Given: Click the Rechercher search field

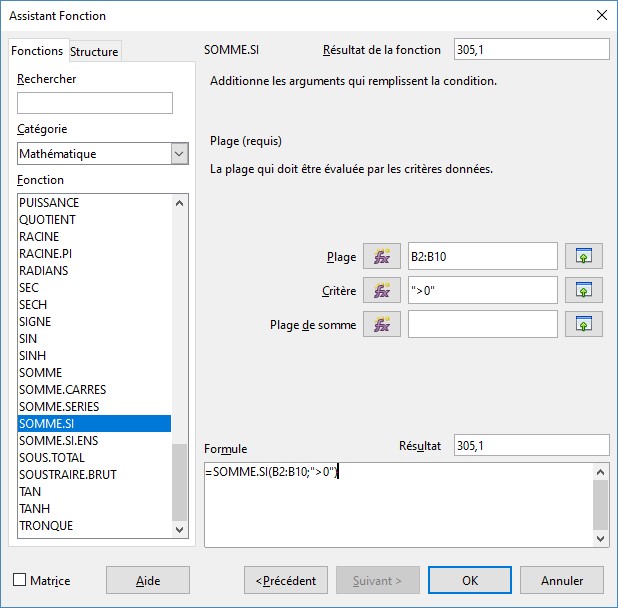Looking at the screenshot, I should point(95,103).
